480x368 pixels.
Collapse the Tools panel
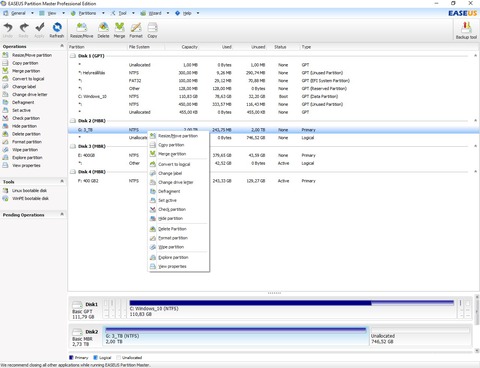pos(62,181)
